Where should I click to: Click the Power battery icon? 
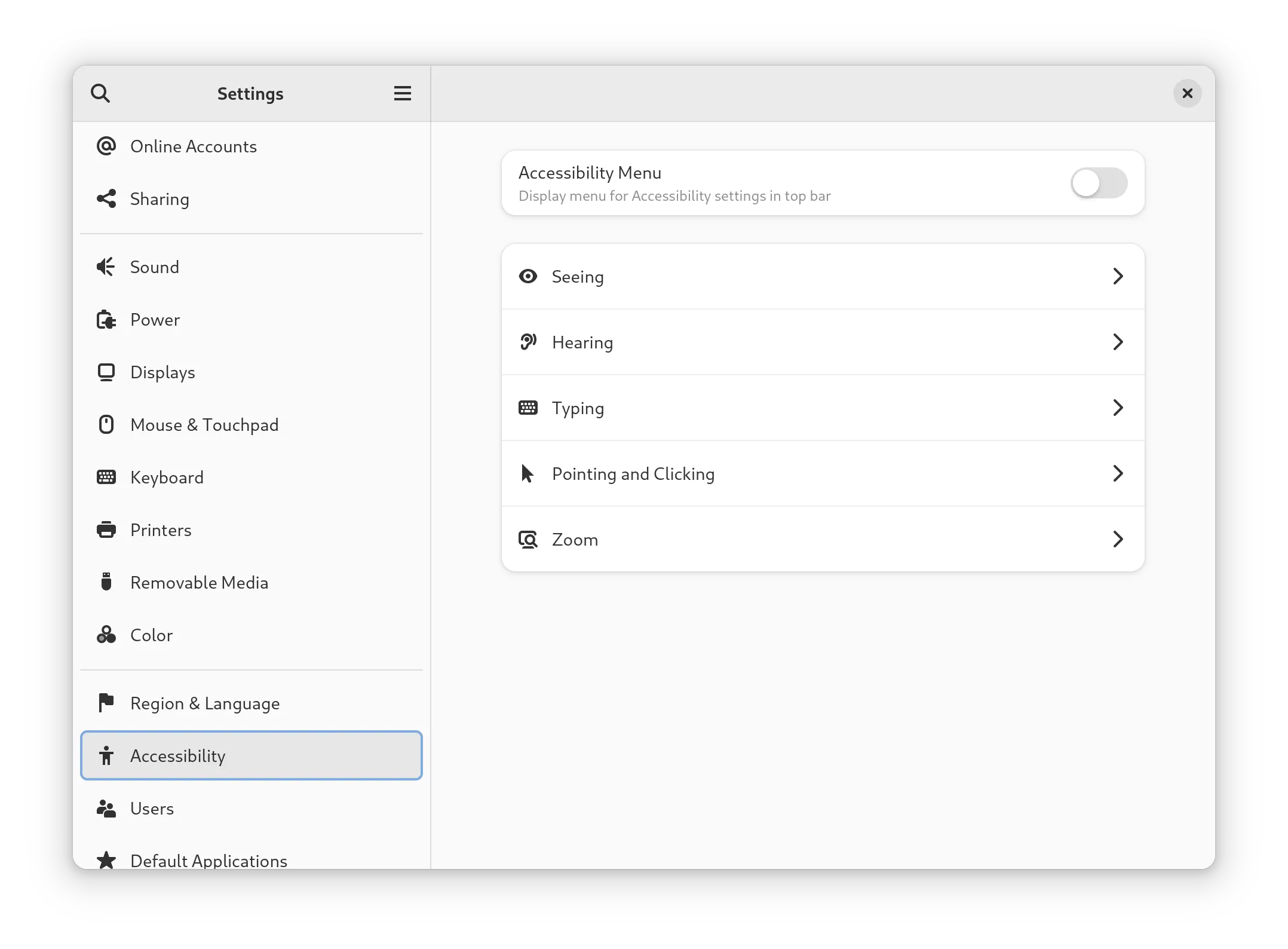(x=106, y=320)
